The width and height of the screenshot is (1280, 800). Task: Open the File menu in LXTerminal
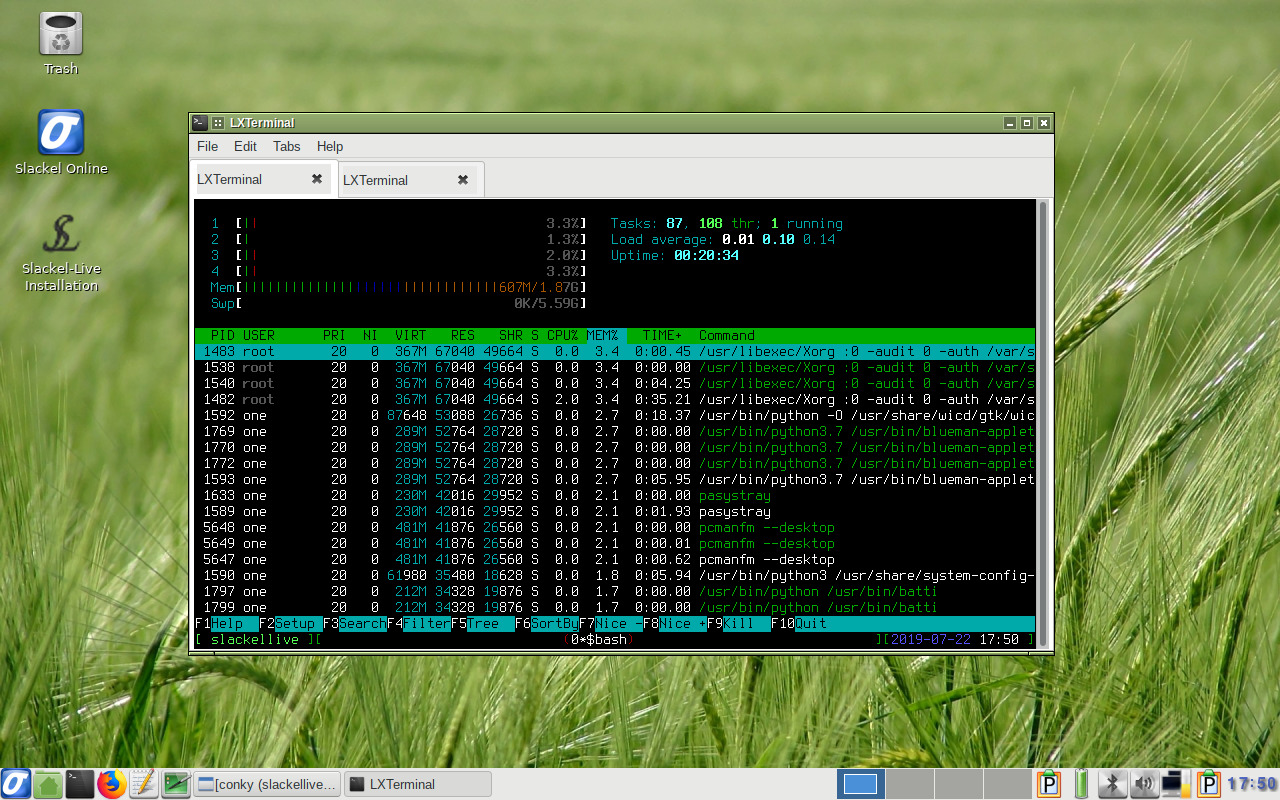207,146
